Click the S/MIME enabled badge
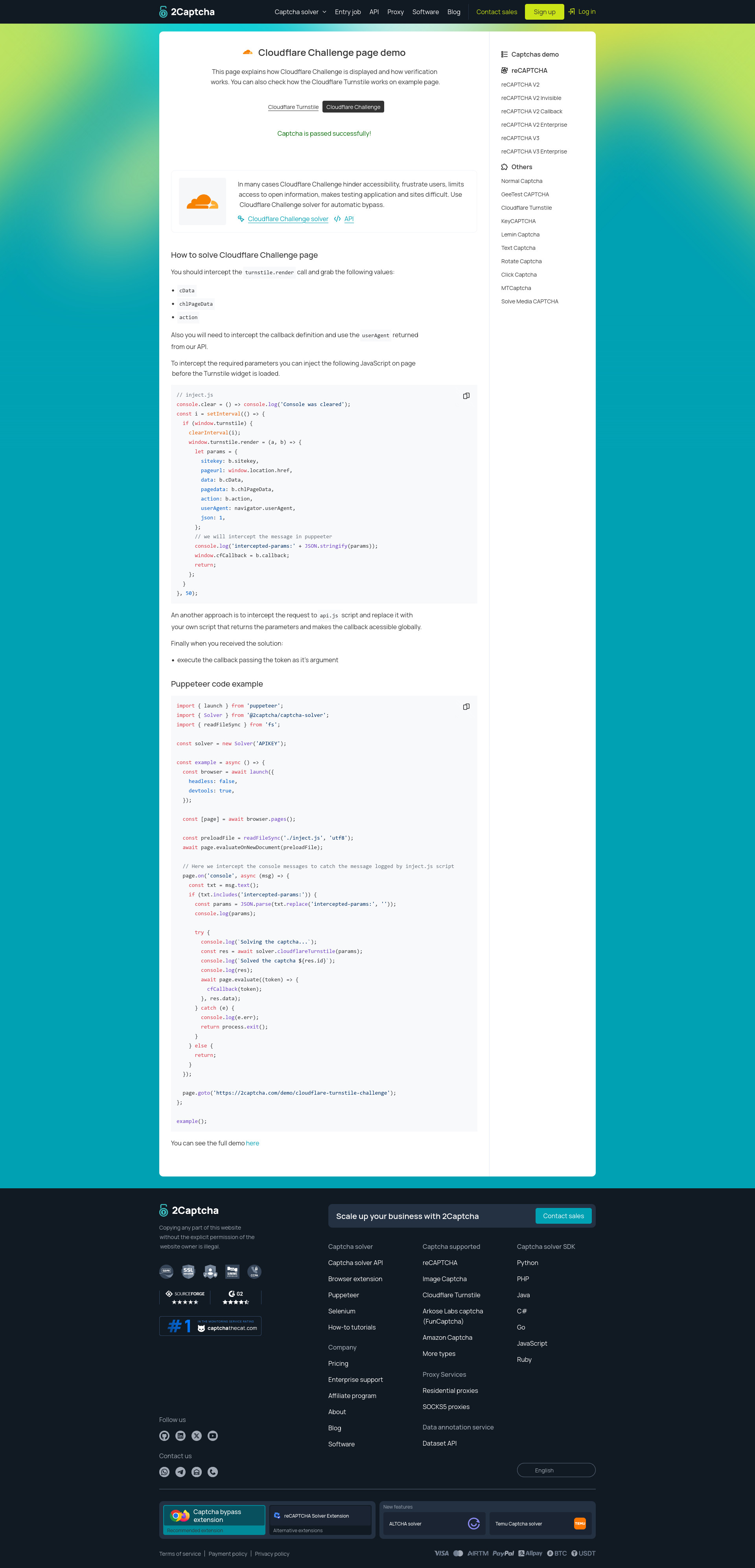Image resolution: width=755 pixels, height=1568 pixels. (232, 1271)
